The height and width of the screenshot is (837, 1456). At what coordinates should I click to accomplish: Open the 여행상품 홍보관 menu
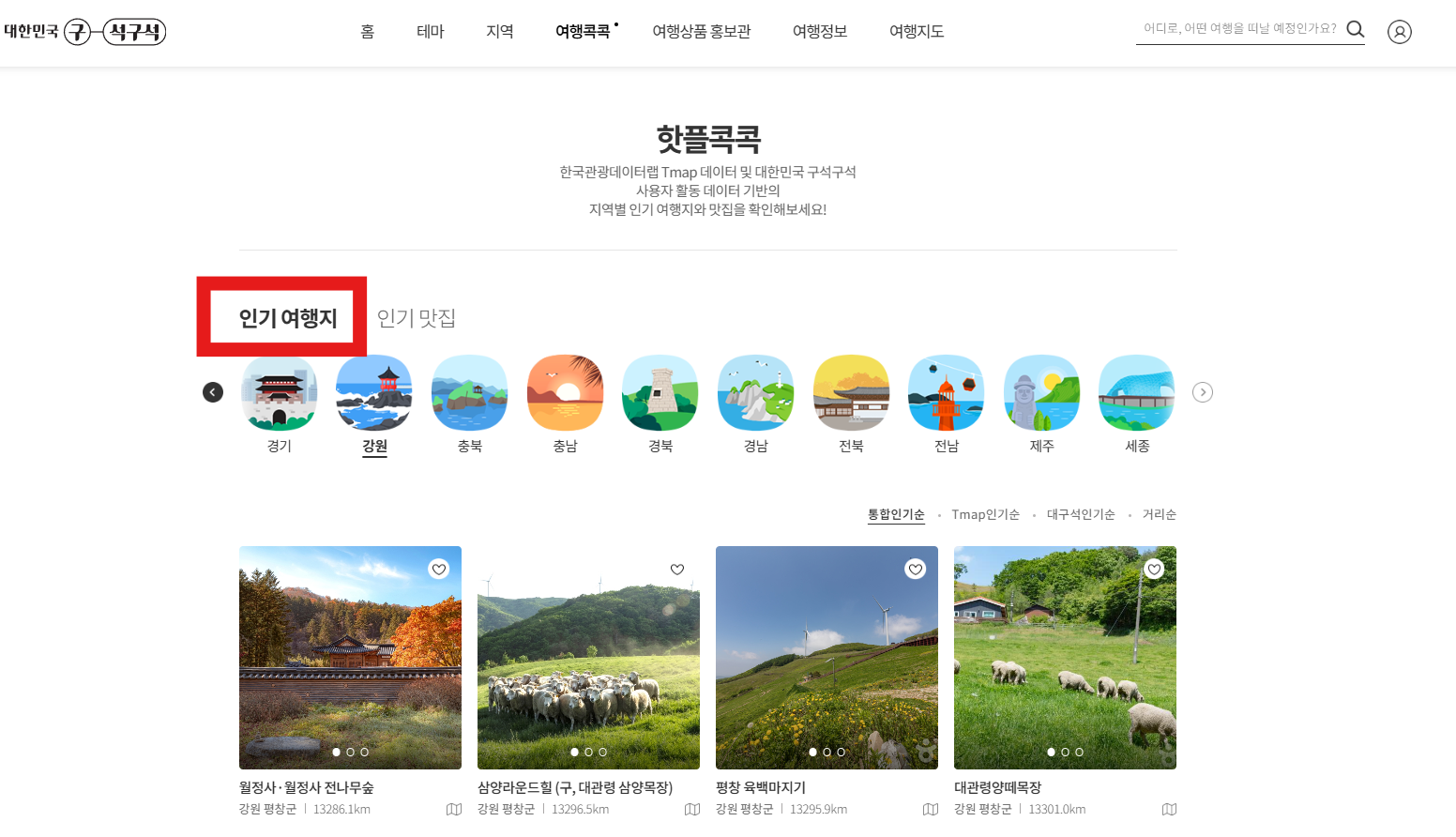pyautogui.click(x=702, y=32)
